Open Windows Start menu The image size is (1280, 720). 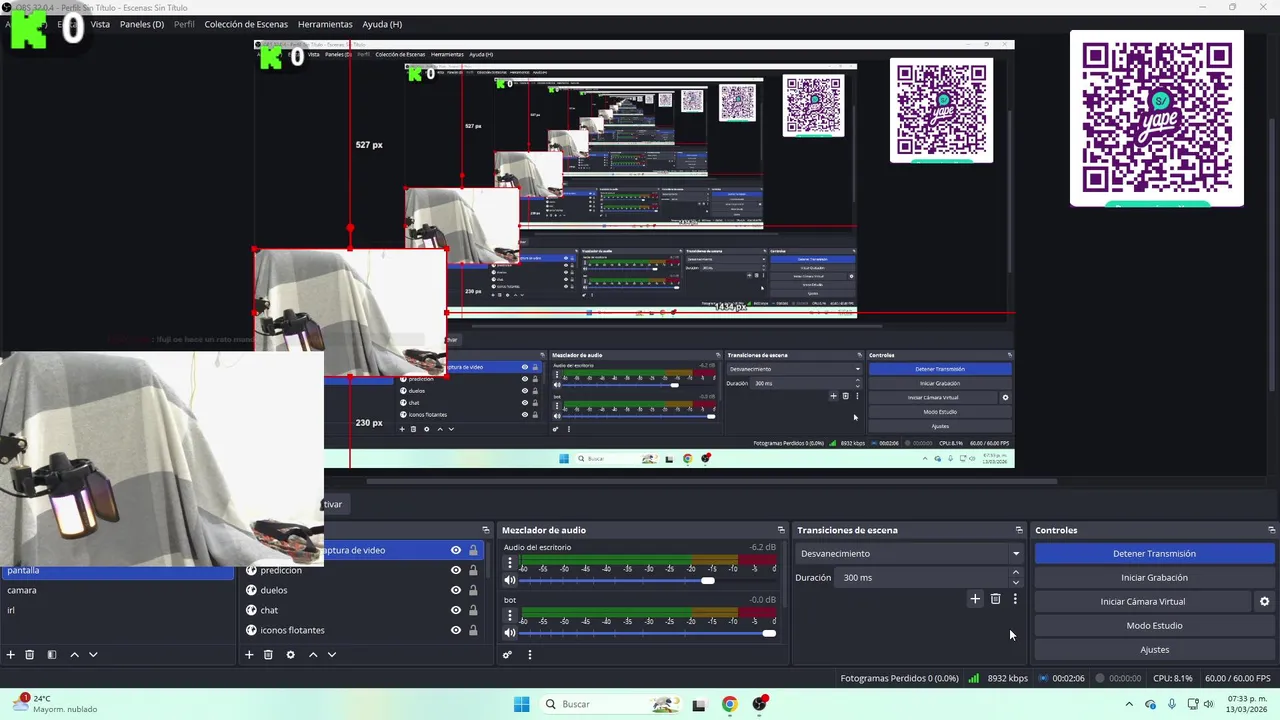click(521, 704)
